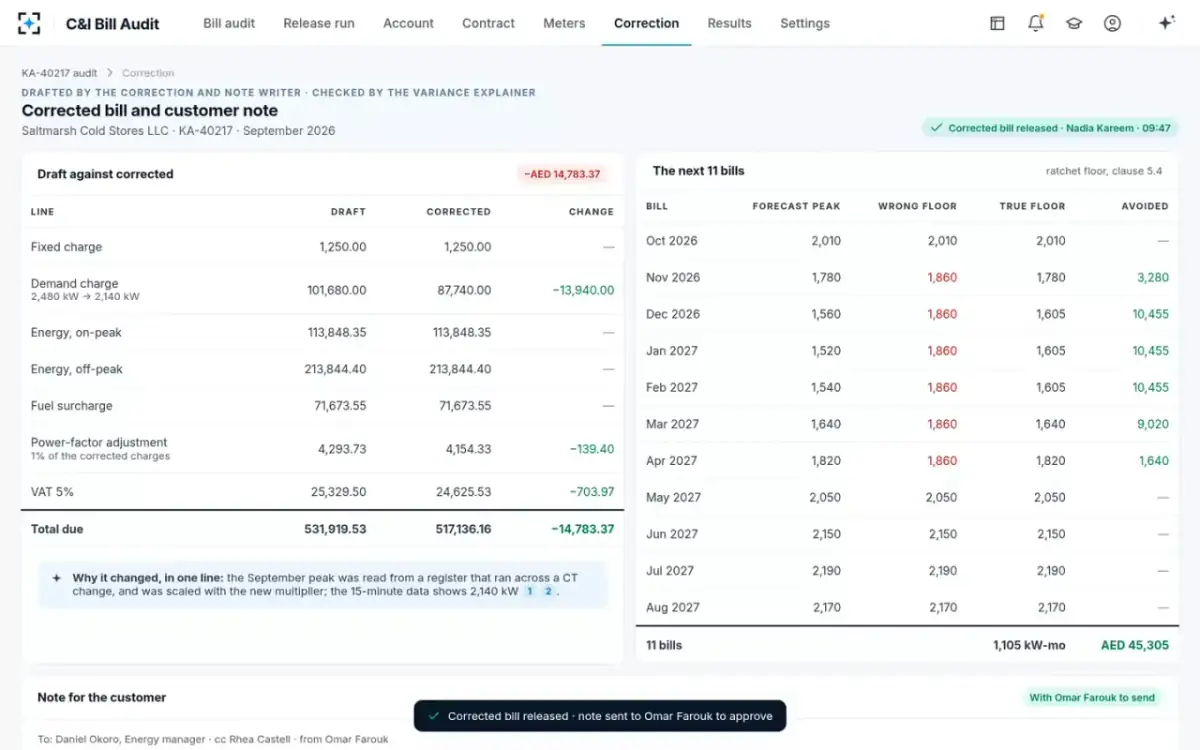
Task: Open citation reference 2
Action: (x=548, y=591)
